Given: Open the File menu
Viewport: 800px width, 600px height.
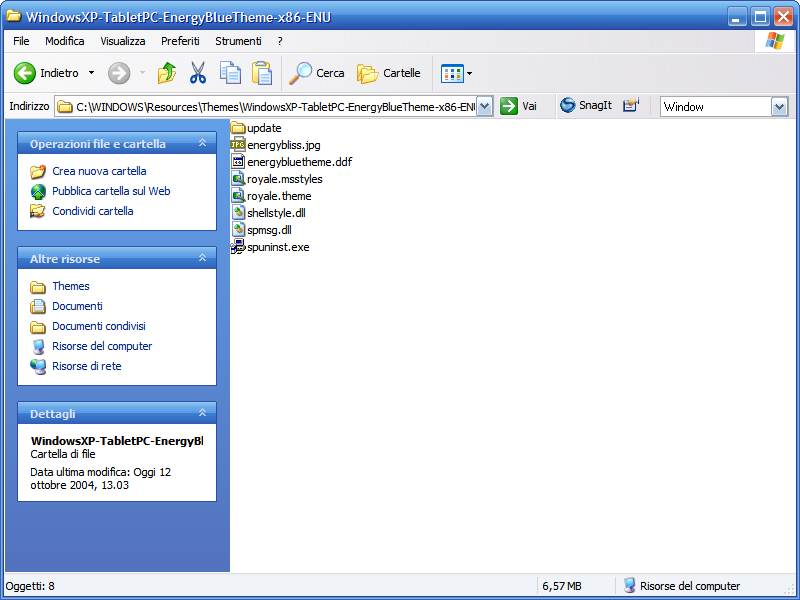Looking at the screenshot, I should click(21, 41).
